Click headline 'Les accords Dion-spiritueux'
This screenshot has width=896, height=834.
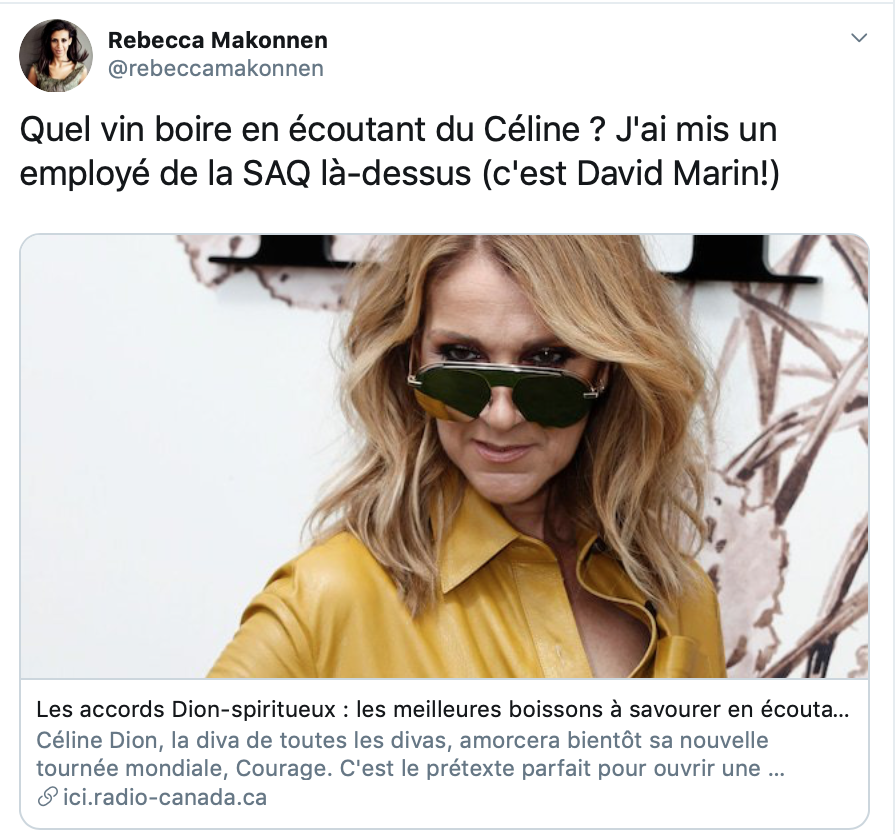(x=186, y=709)
